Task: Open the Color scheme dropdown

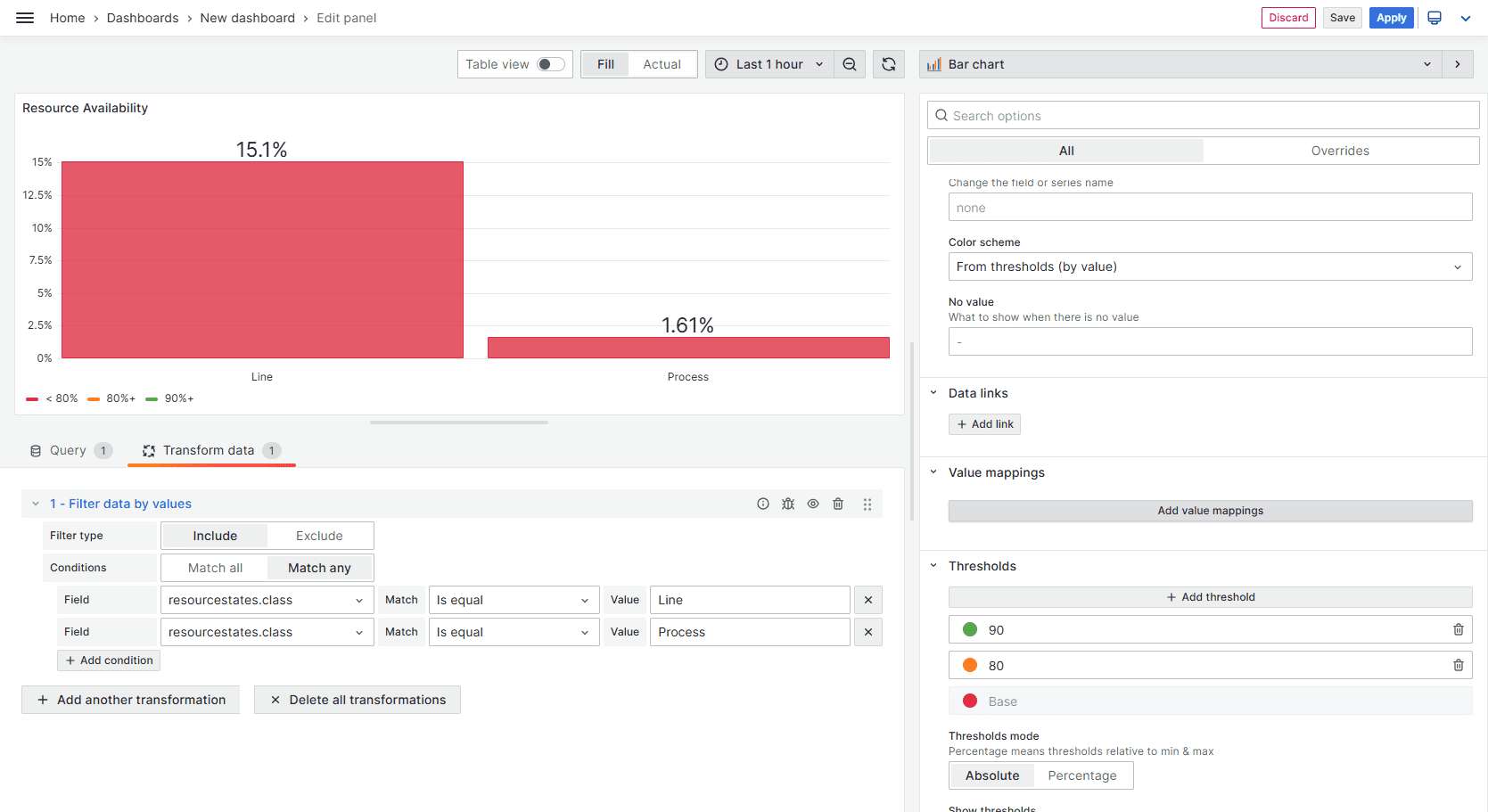Action: coord(1210,267)
